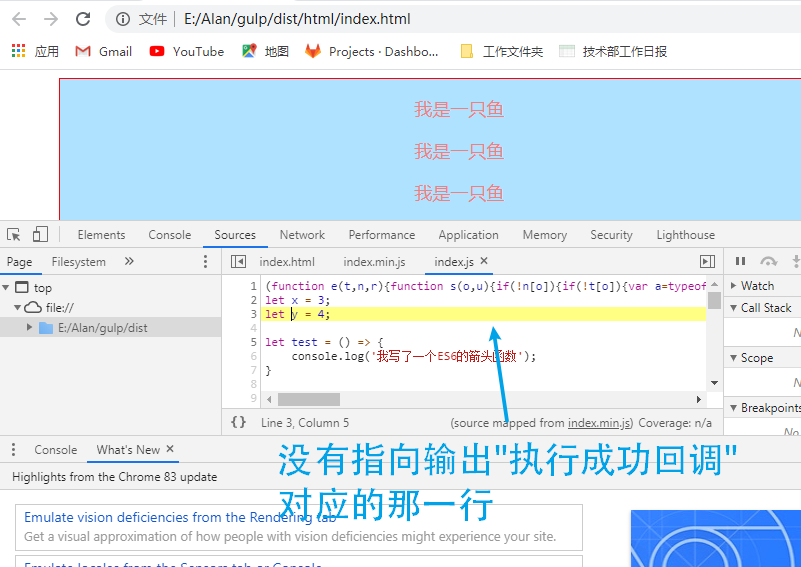
Task: Switch to the Application tab
Action: (468, 235)
